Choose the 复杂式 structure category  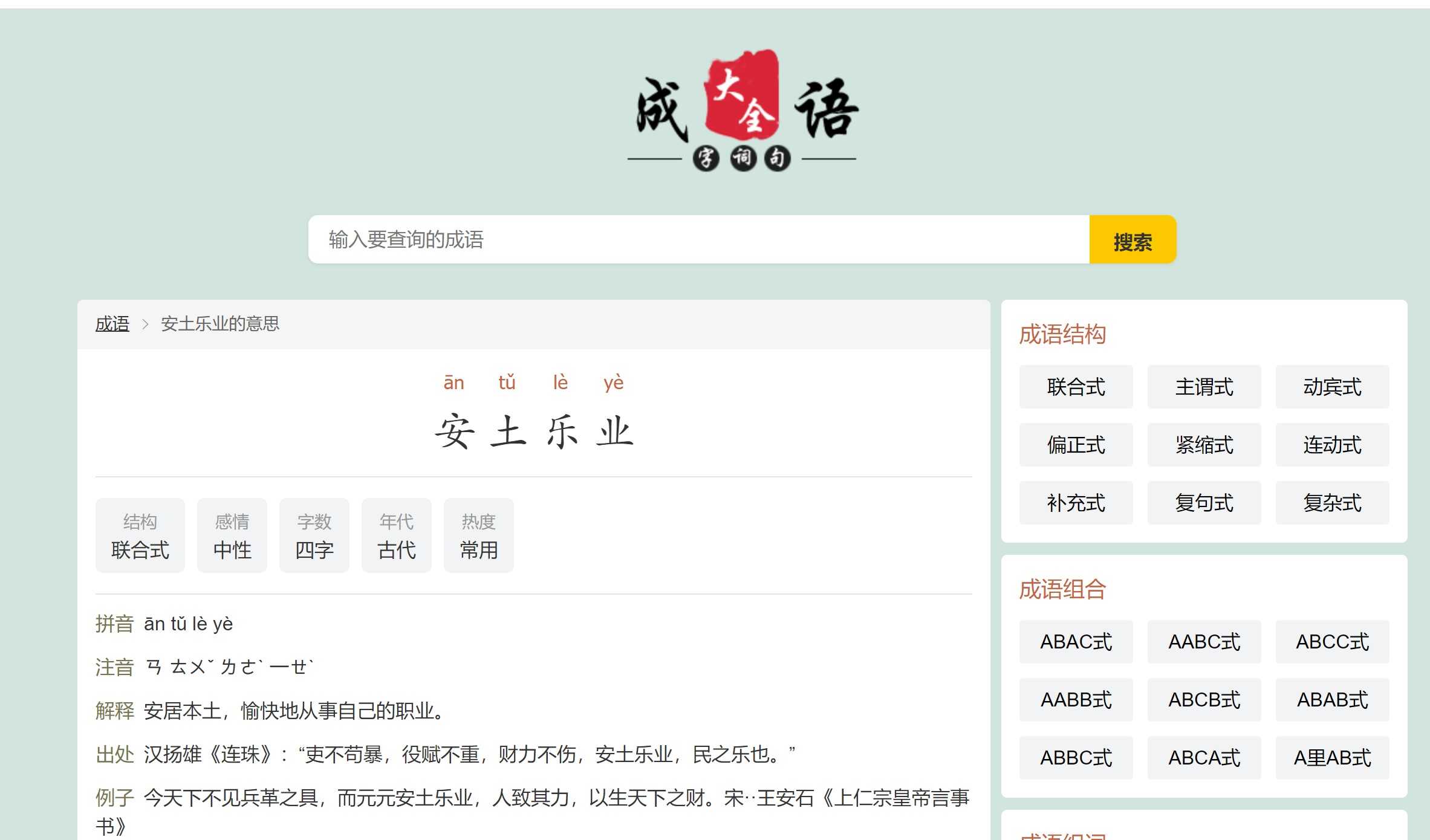(1333, 503)
